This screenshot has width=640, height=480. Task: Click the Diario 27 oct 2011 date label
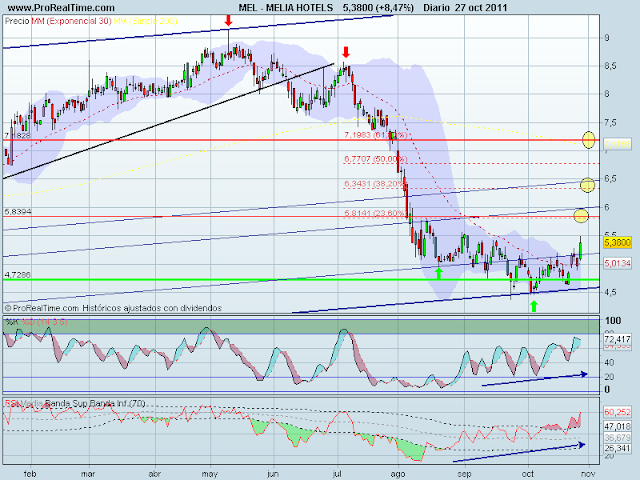465,7
